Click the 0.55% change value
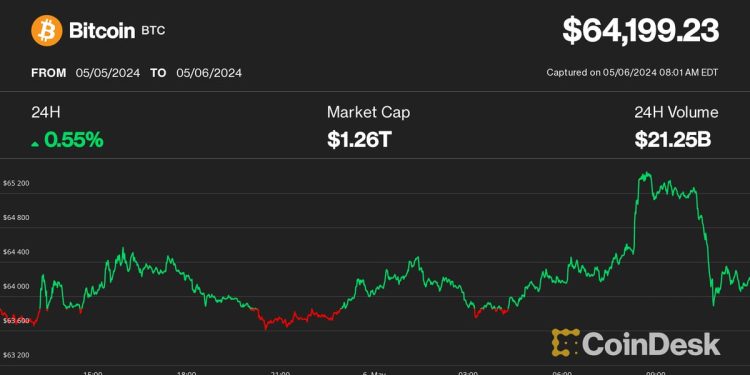 74,140
